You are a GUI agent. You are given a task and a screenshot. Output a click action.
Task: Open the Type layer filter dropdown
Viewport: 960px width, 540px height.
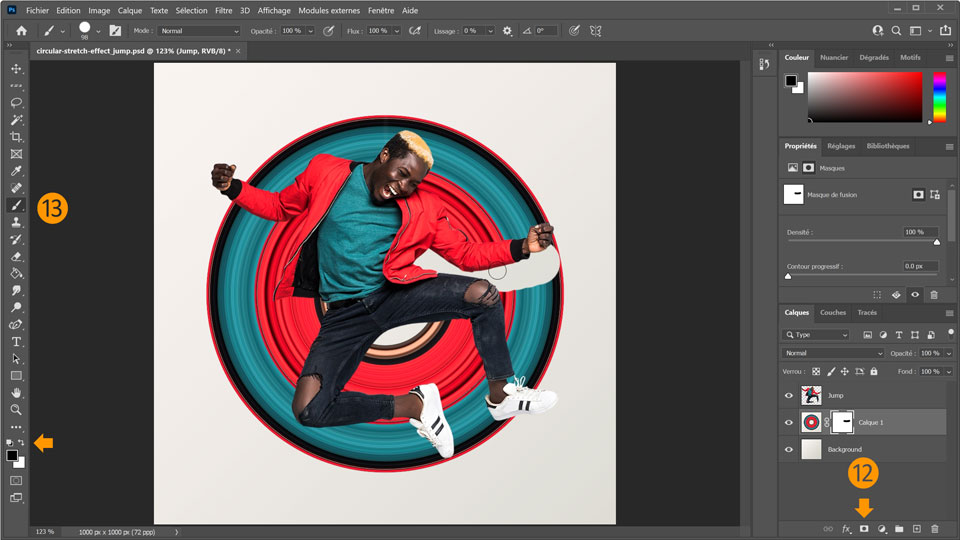pyautogui.click(x=816, y=335)
